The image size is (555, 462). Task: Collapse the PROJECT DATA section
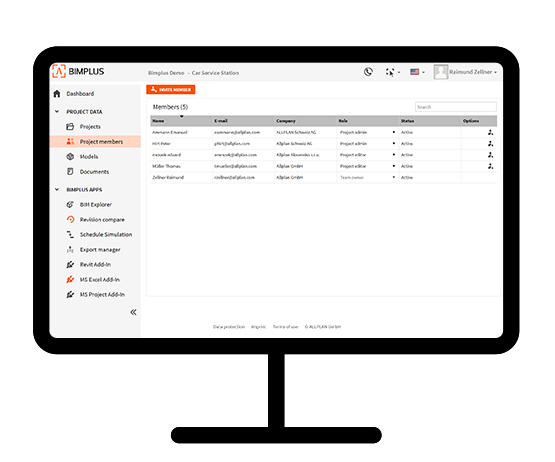[x=57, y=112]
